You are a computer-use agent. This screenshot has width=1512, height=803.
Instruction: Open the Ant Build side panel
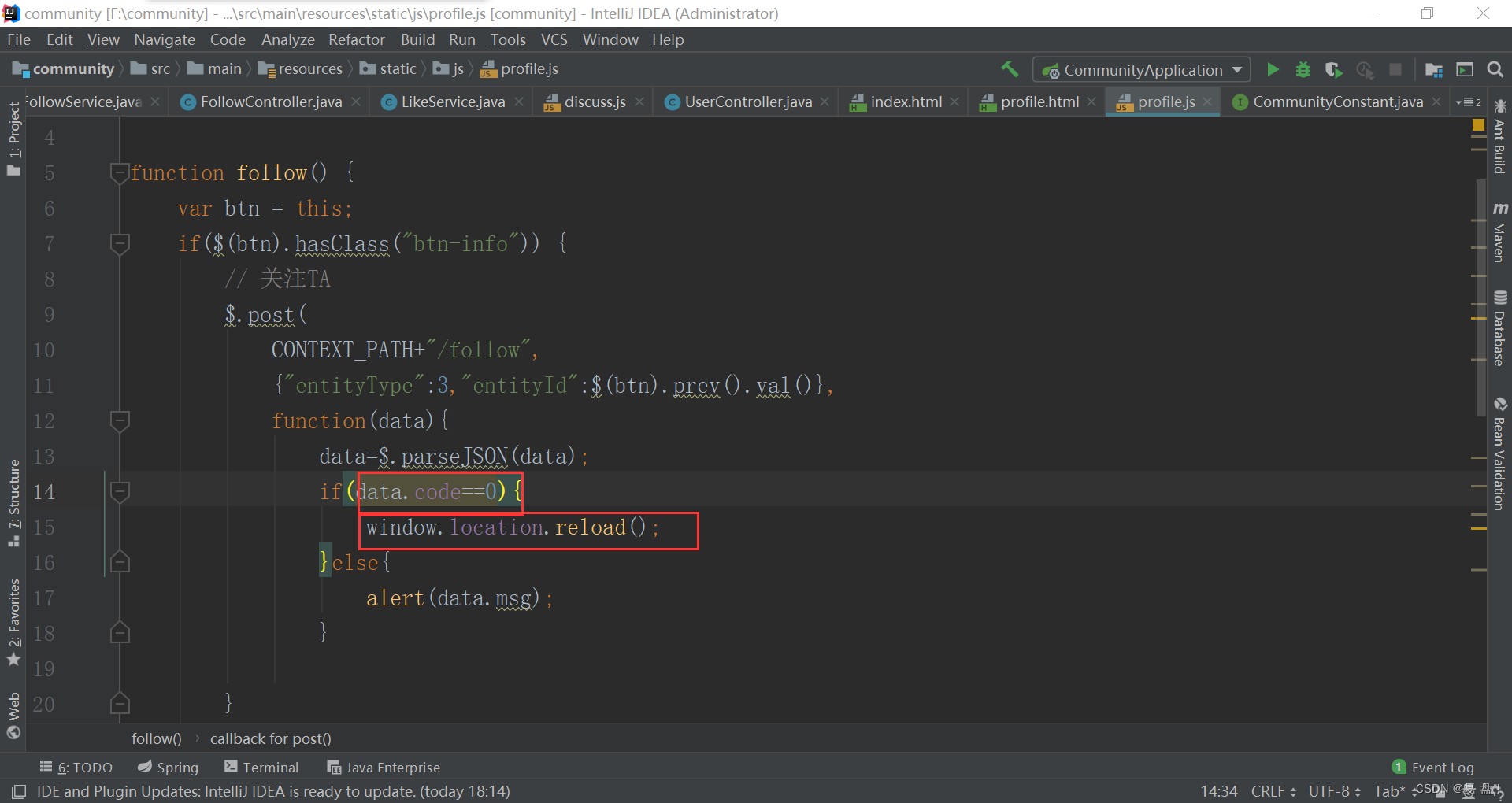point(1499,139)
